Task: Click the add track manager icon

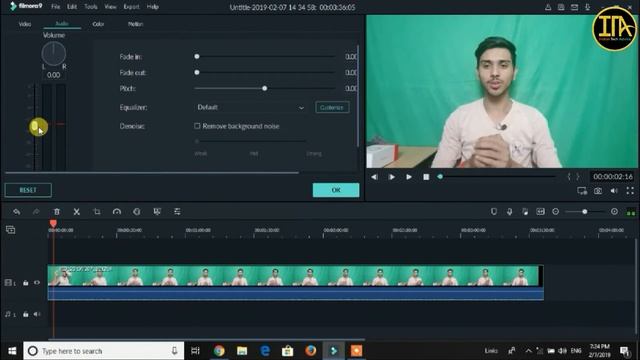Action: click(11, 230)
